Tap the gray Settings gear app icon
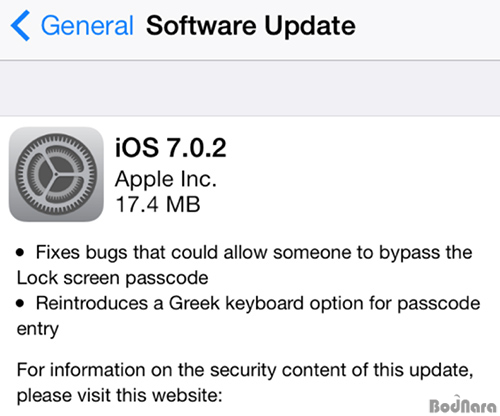 [56, 174]
